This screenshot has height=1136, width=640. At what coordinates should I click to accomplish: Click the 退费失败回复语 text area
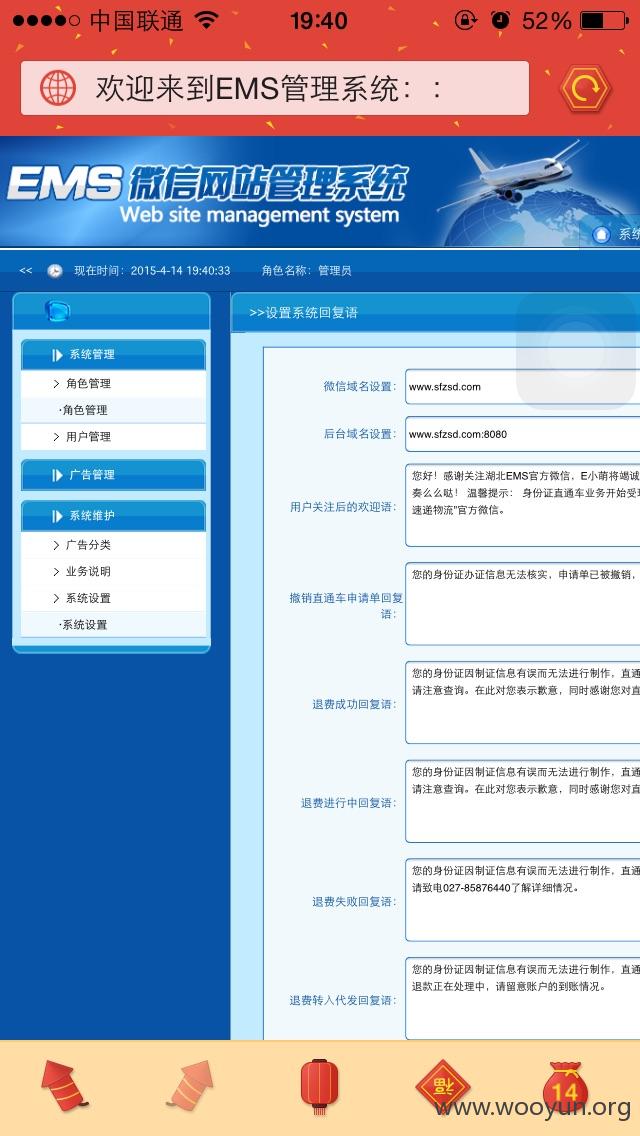tap(522, 900)
